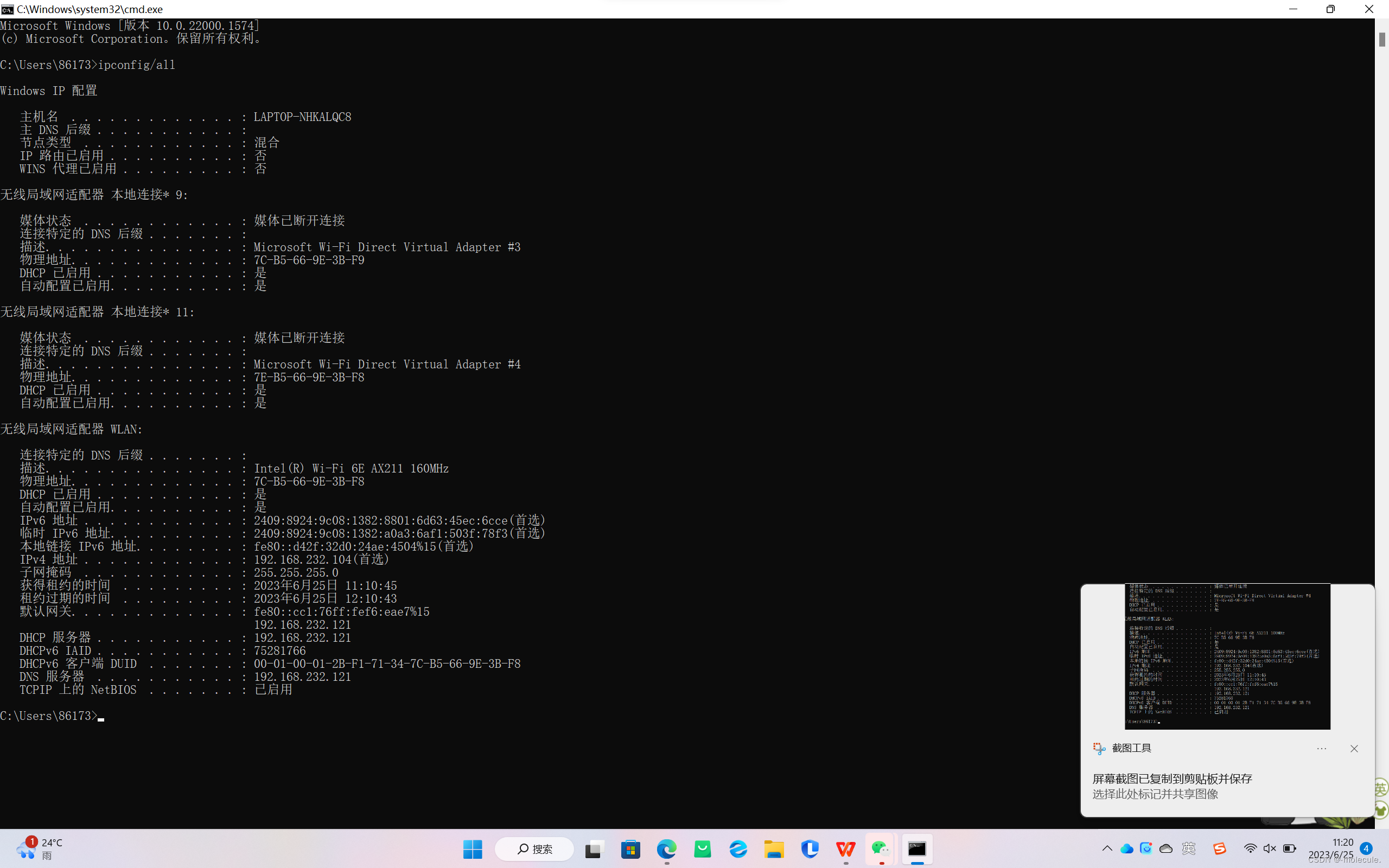Image resolution: width=1389 pixels, height=868 pixels.
Task: Open Microsoft Edge from the taskbar
Action: coord(666,848)
